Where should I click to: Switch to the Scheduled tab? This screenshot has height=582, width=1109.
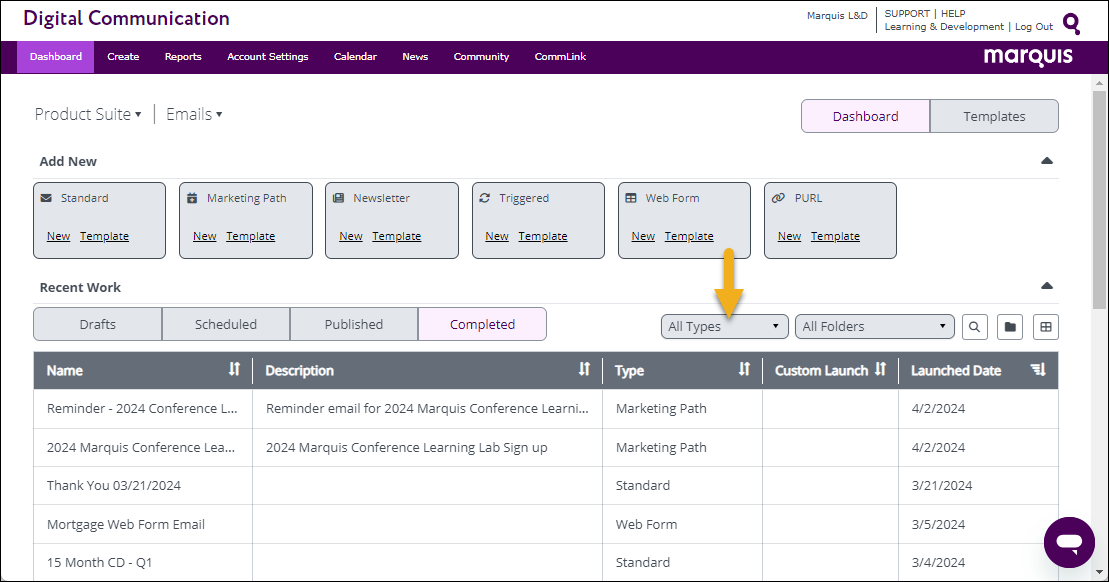click(226, 324)
